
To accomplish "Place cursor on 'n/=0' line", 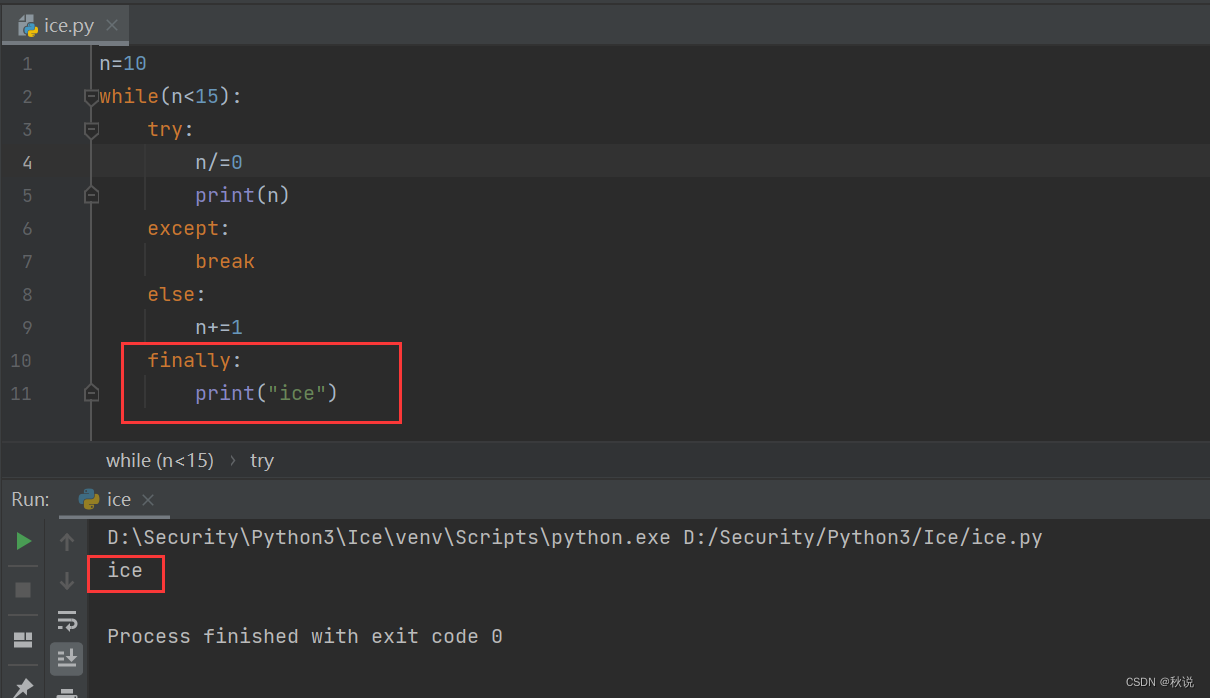I will tap(219, 162).
